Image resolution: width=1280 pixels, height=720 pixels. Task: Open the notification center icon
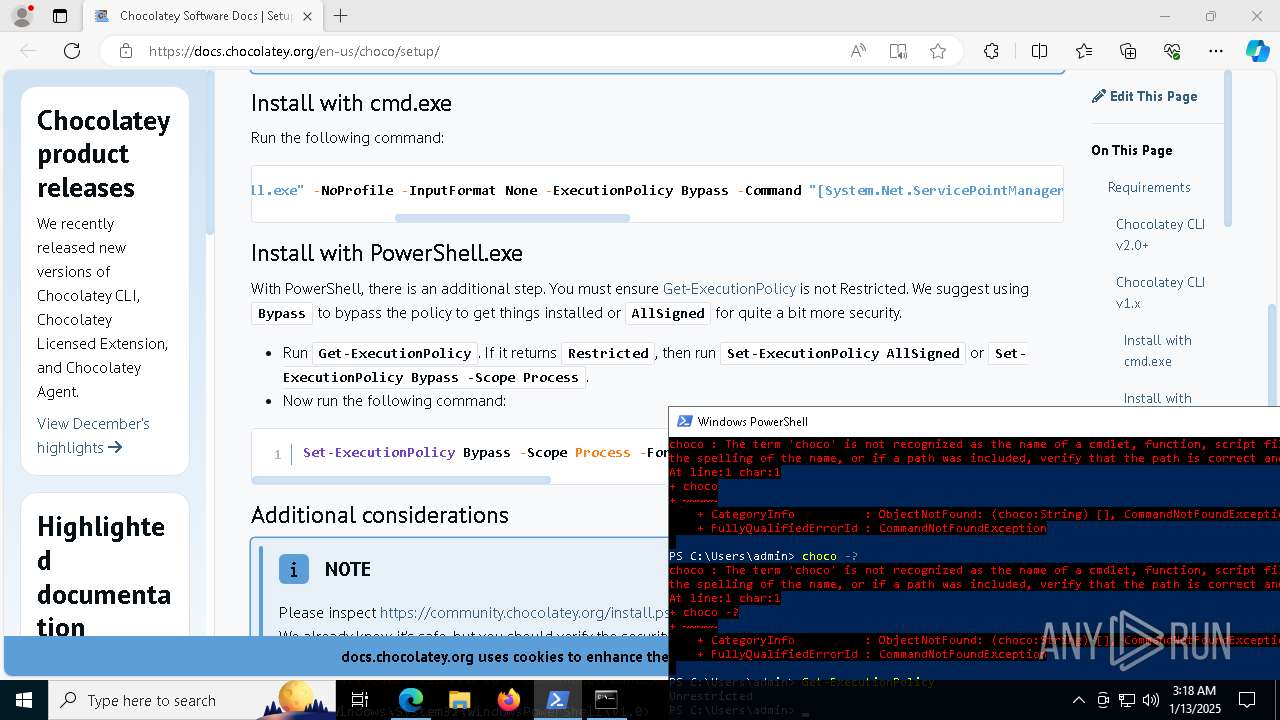point(1247,700)
